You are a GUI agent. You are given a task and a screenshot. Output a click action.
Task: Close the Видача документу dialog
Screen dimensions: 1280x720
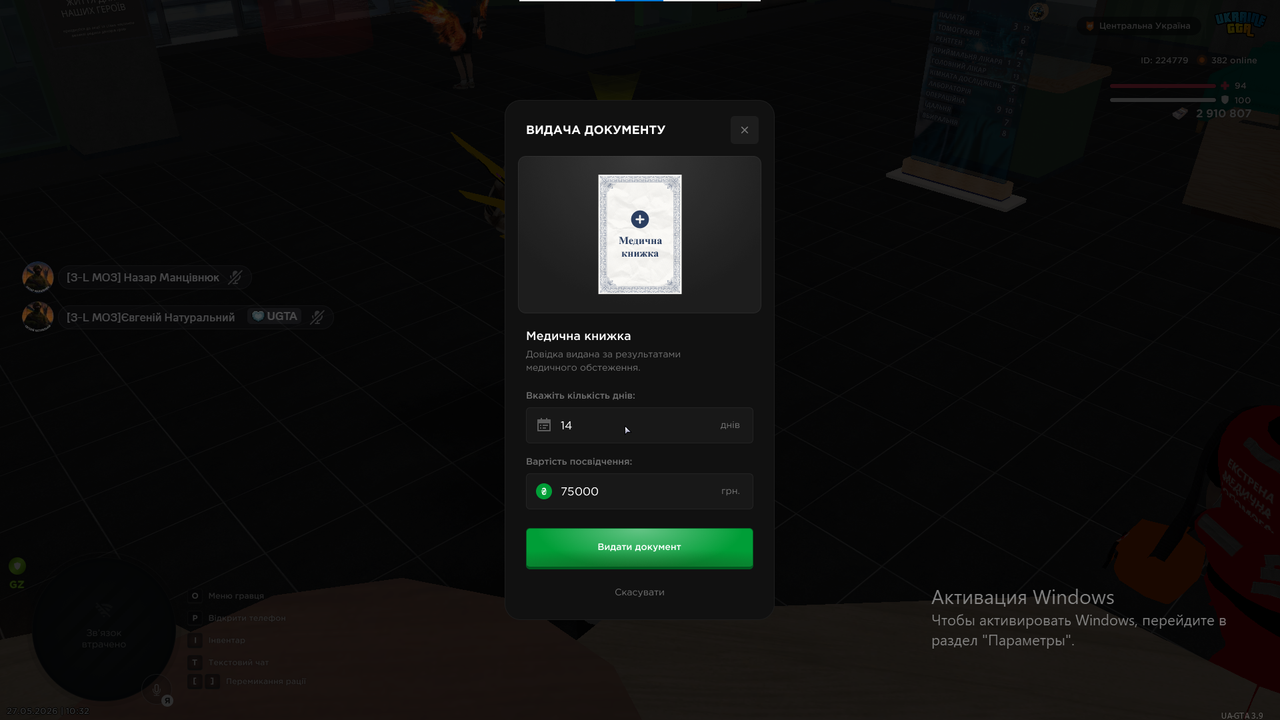coord(744,130)
